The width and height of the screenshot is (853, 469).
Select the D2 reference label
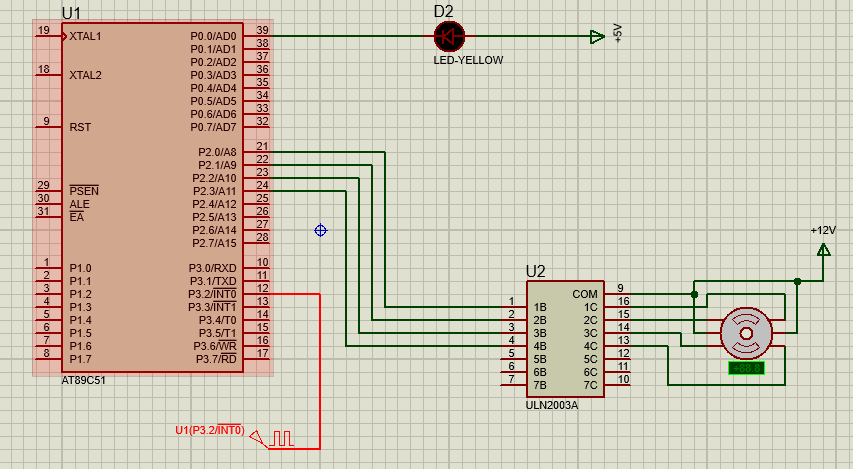coord(443,11)
